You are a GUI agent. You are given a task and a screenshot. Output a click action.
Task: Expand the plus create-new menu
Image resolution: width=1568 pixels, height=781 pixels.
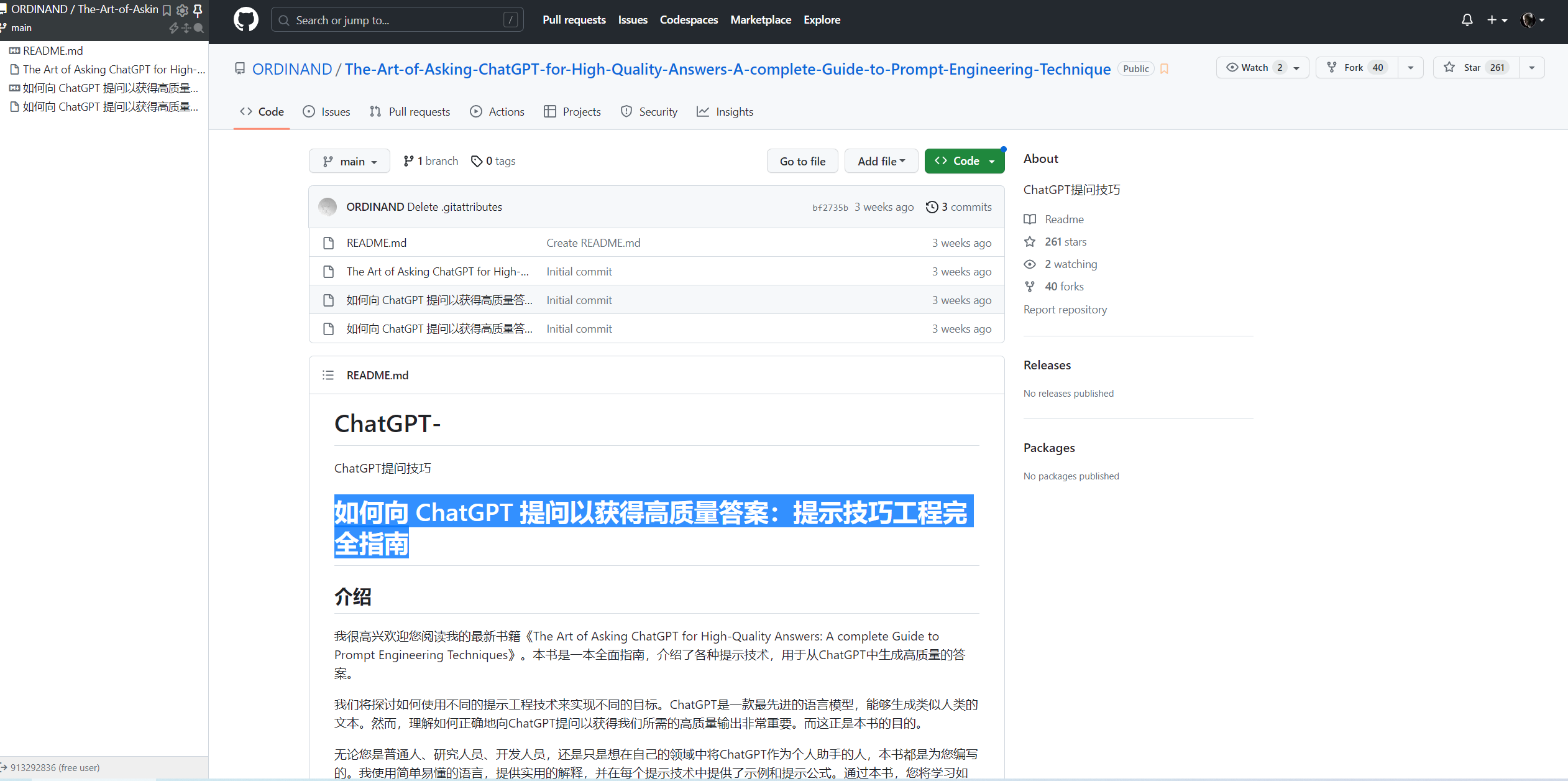coord(1497,20)
